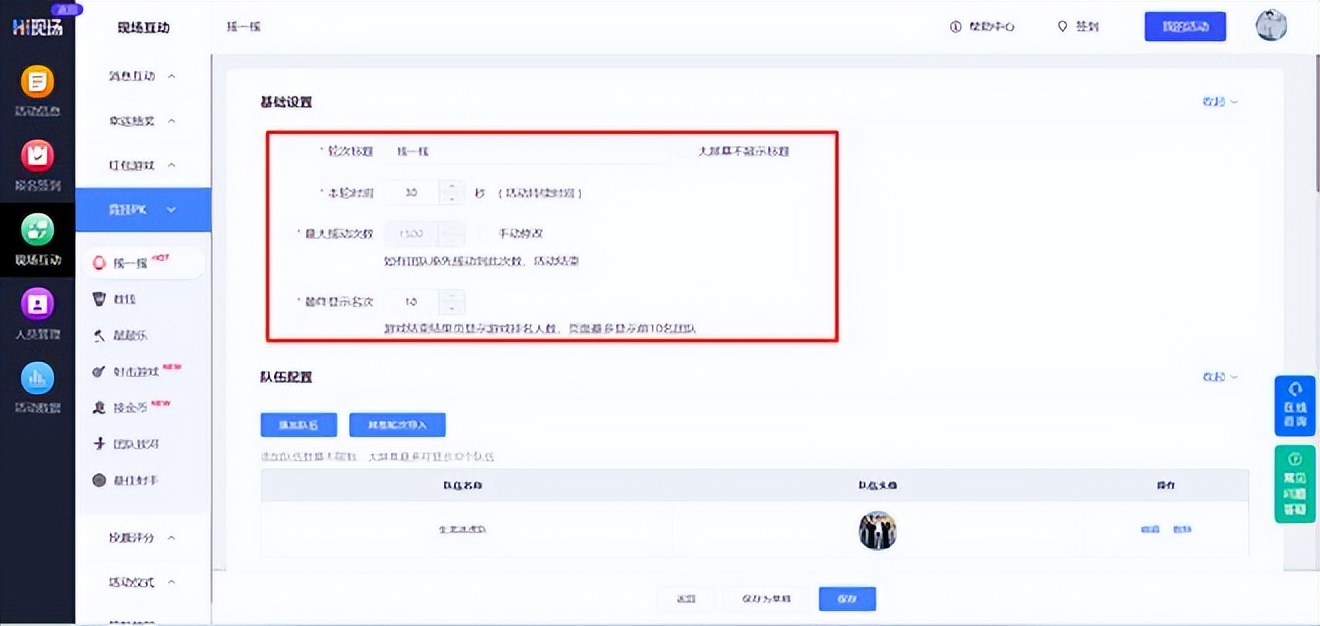The height and width of the screenshot is (626, 1320).
Task: Open 人员管理 from the sidebar
Action: click(x=37, y=312)
